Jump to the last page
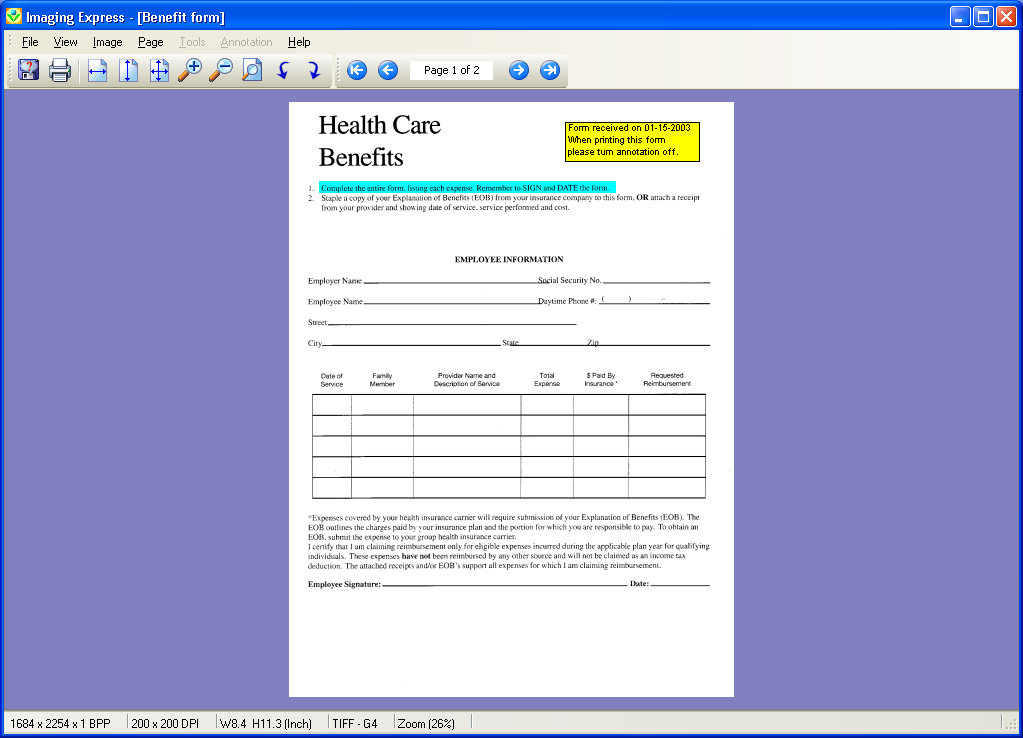The height and width of the screenshot is (738, 1023). click(550, 70)
